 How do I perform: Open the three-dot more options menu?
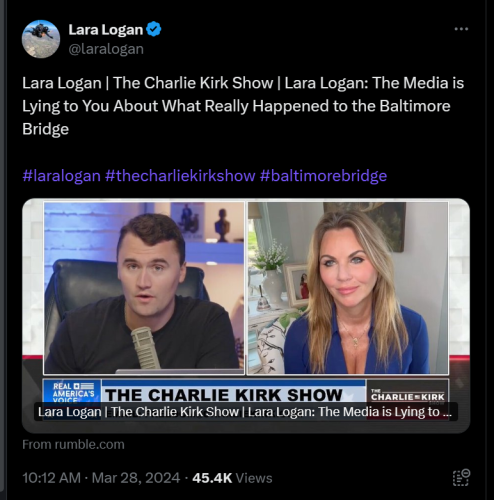click(x=461, y=29)
